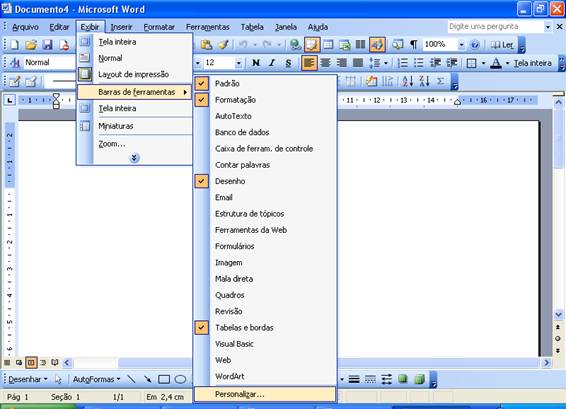The height and width of the screenshot is (409, 566).
Task: Enable the Banco de dados toolbar
Action: point(266,132)
